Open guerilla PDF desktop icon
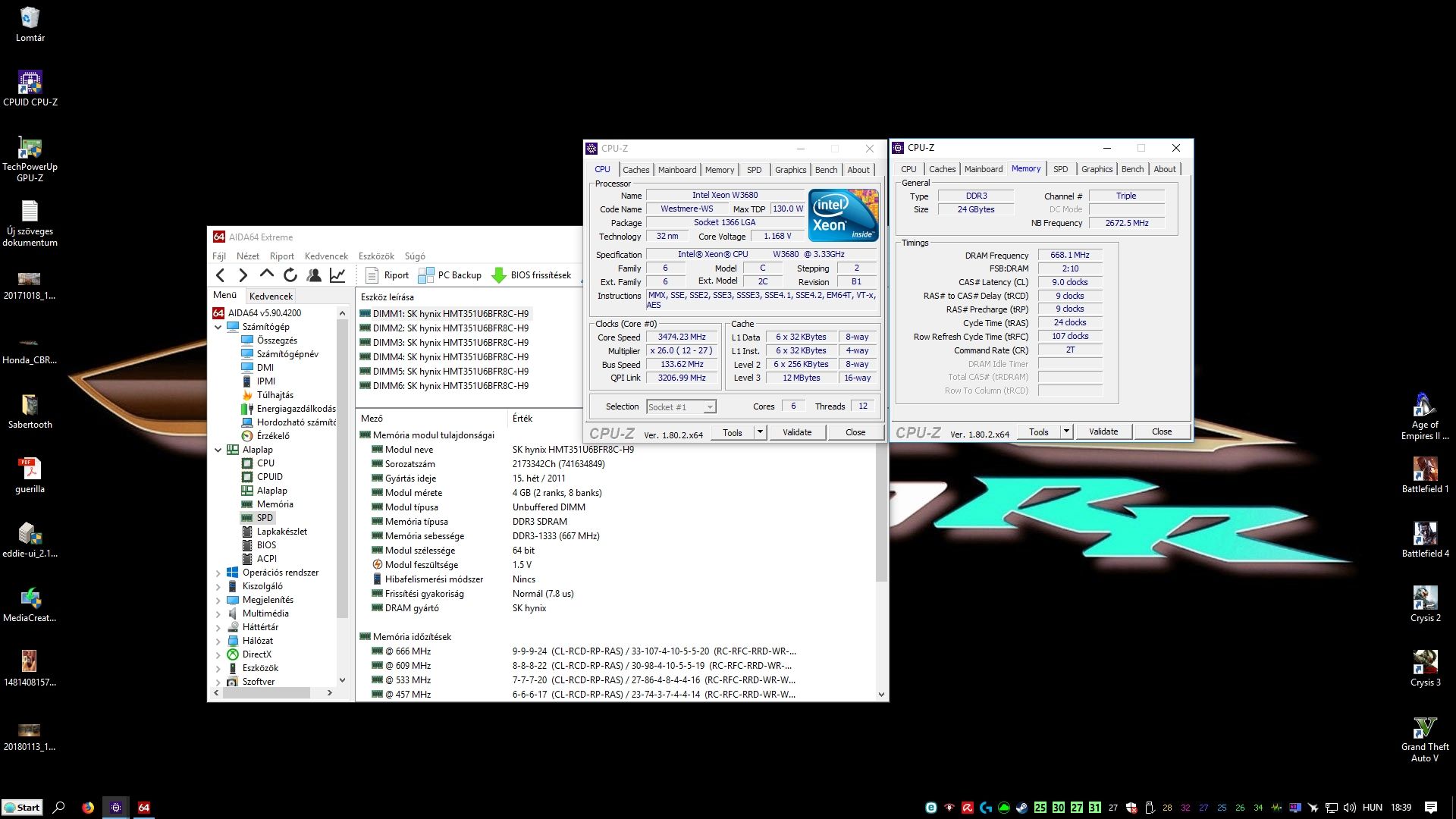Viewport: 1456px width, 819px height. click(30, 475)
